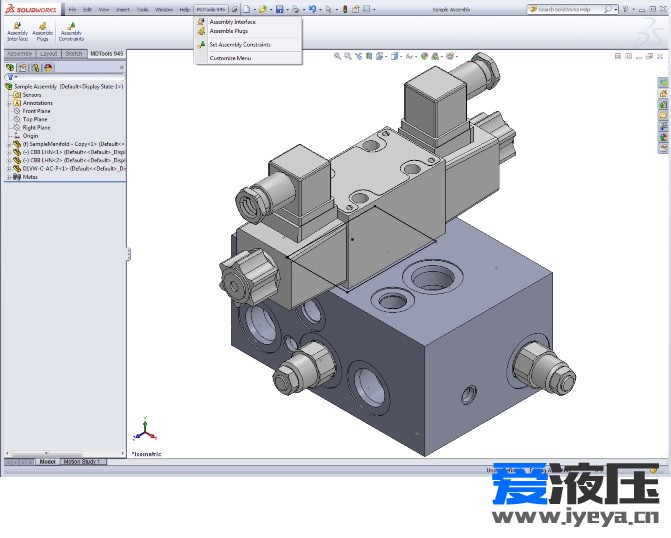The image size is (671, 538).
Task: Open View Orientation dropdown icon
Action: point(379,56)
